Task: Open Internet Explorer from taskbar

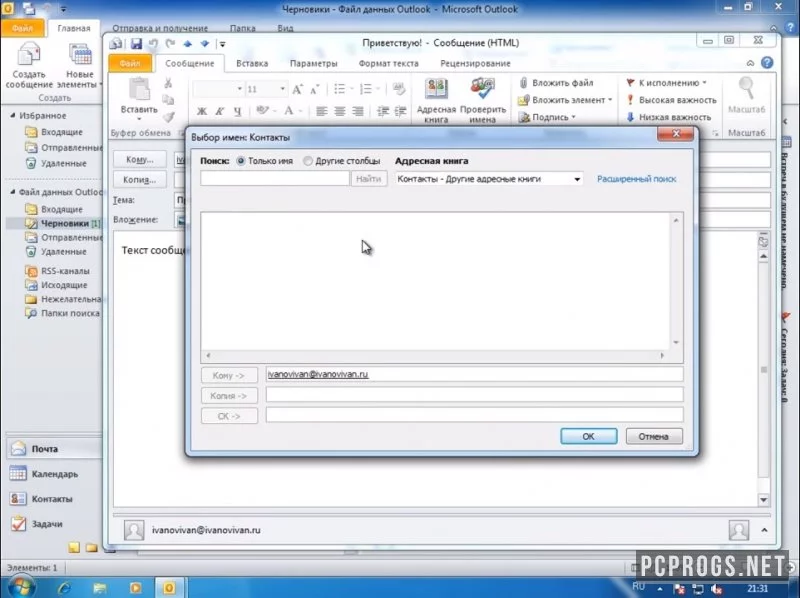Action: pos(65,588)
